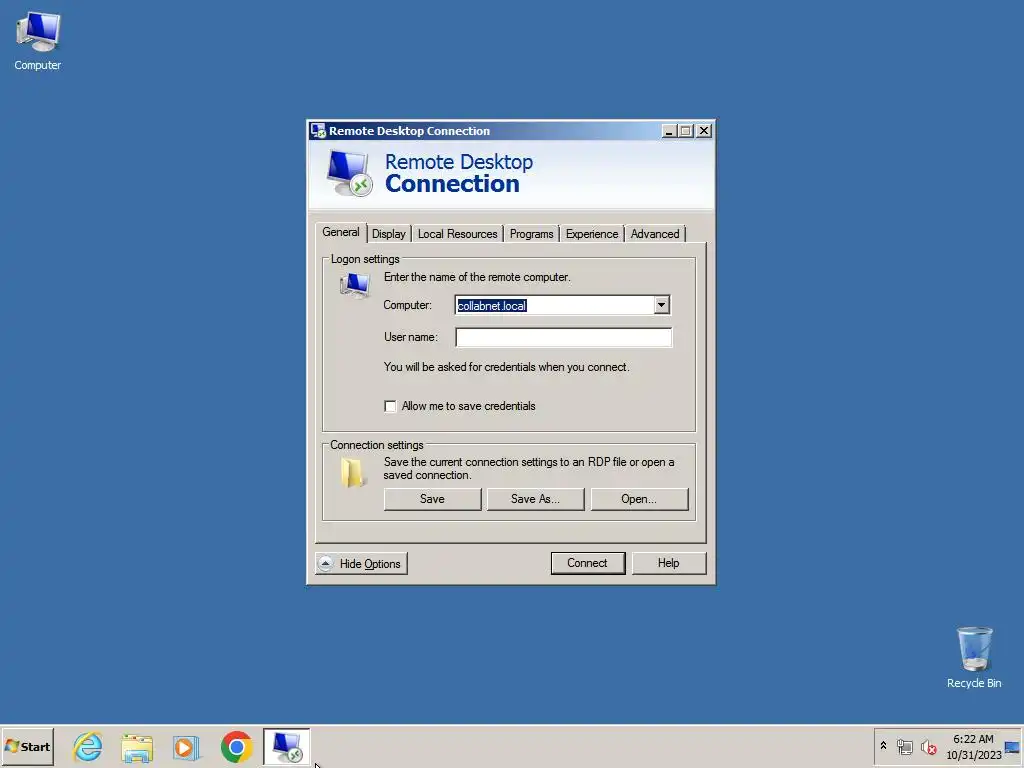Collapse dialog with Hide Options
The height and width of the screenshot is (768, 1024).
click(x=361, y=564)
